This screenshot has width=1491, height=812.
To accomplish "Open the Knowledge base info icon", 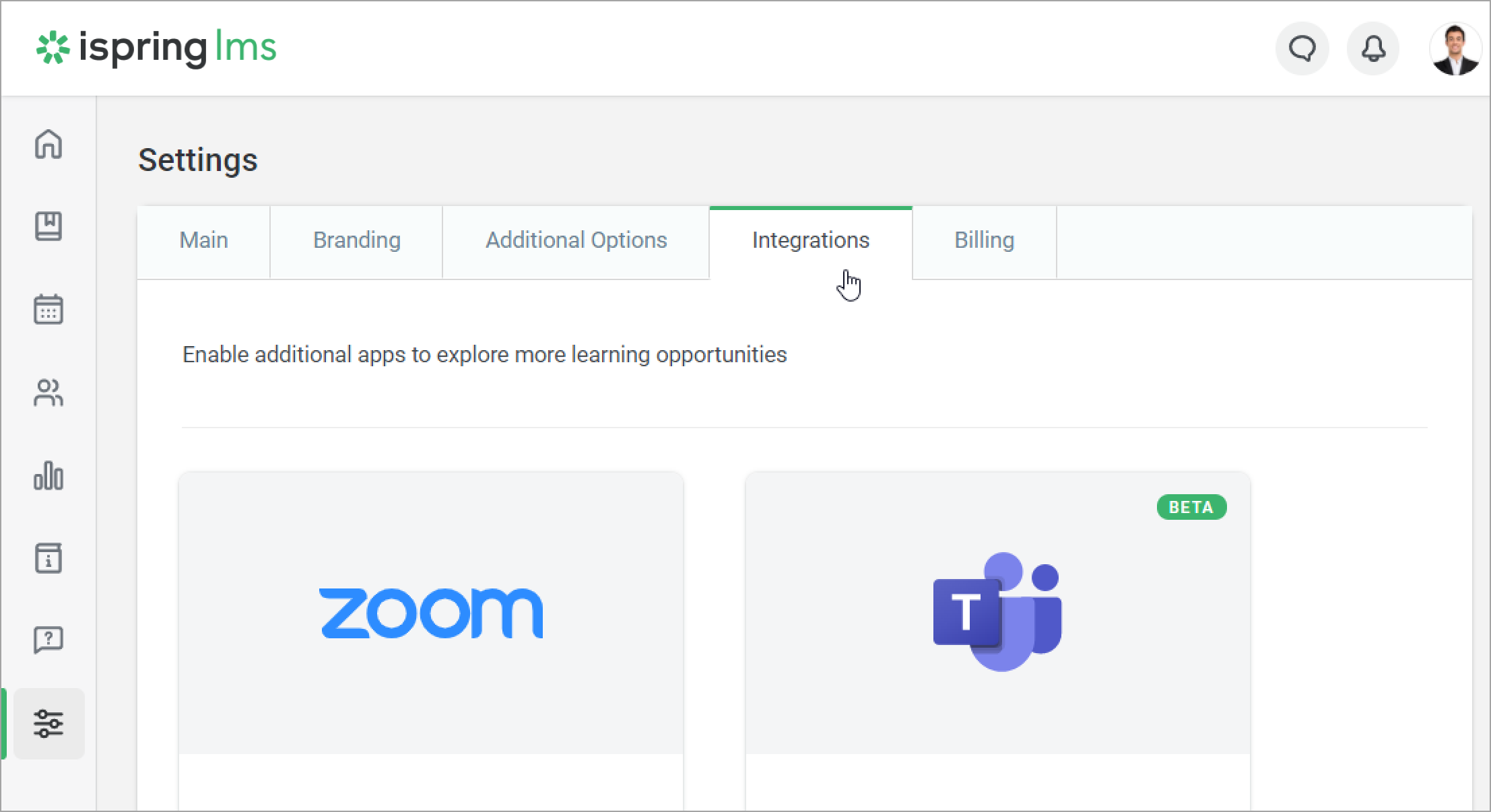I will tap(48, 558).
